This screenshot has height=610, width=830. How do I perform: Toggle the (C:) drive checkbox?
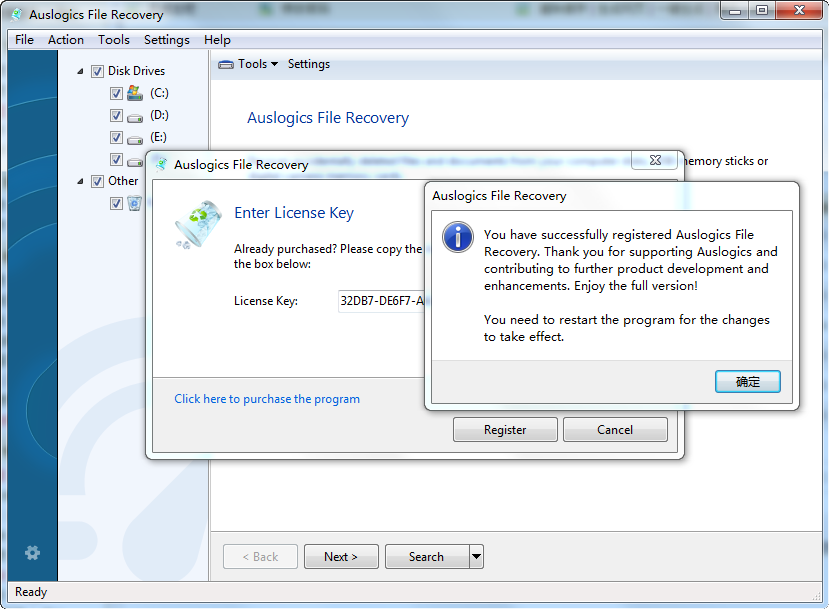pos(116,93)
